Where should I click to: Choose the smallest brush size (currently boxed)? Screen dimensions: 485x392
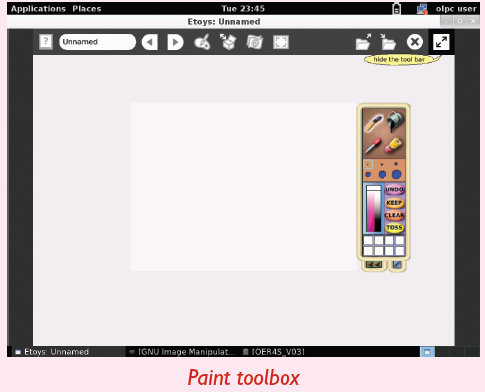click(x=368, y=164)
